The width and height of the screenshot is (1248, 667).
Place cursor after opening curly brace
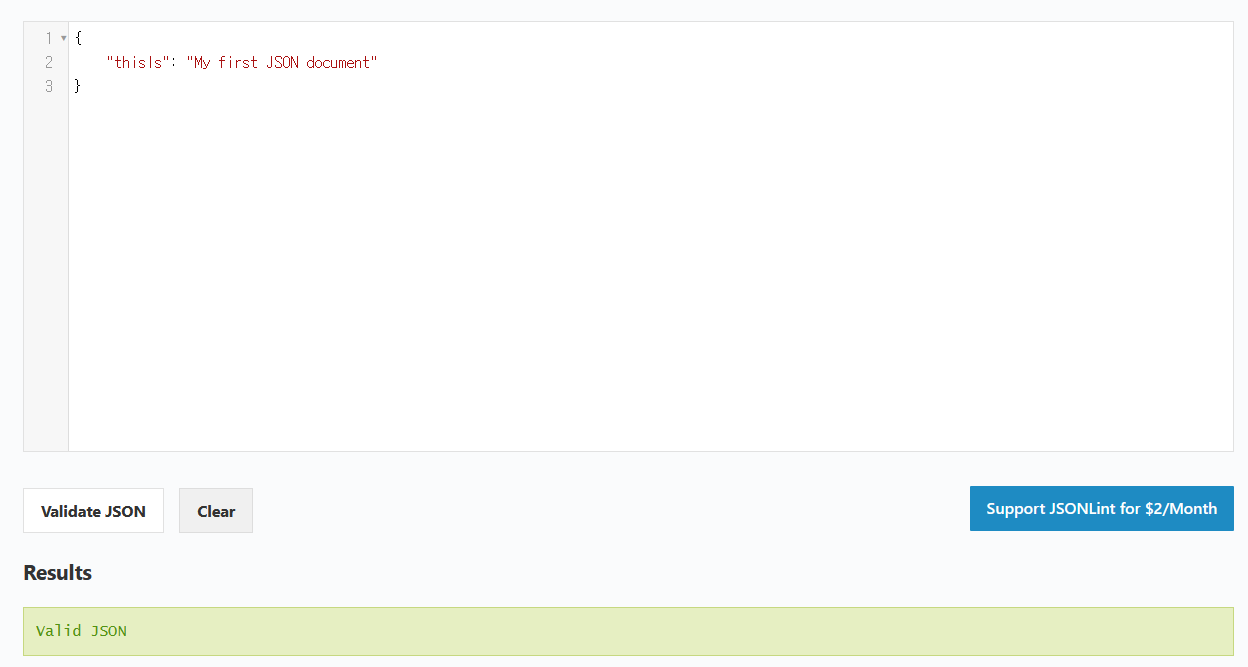click(83, 38)
